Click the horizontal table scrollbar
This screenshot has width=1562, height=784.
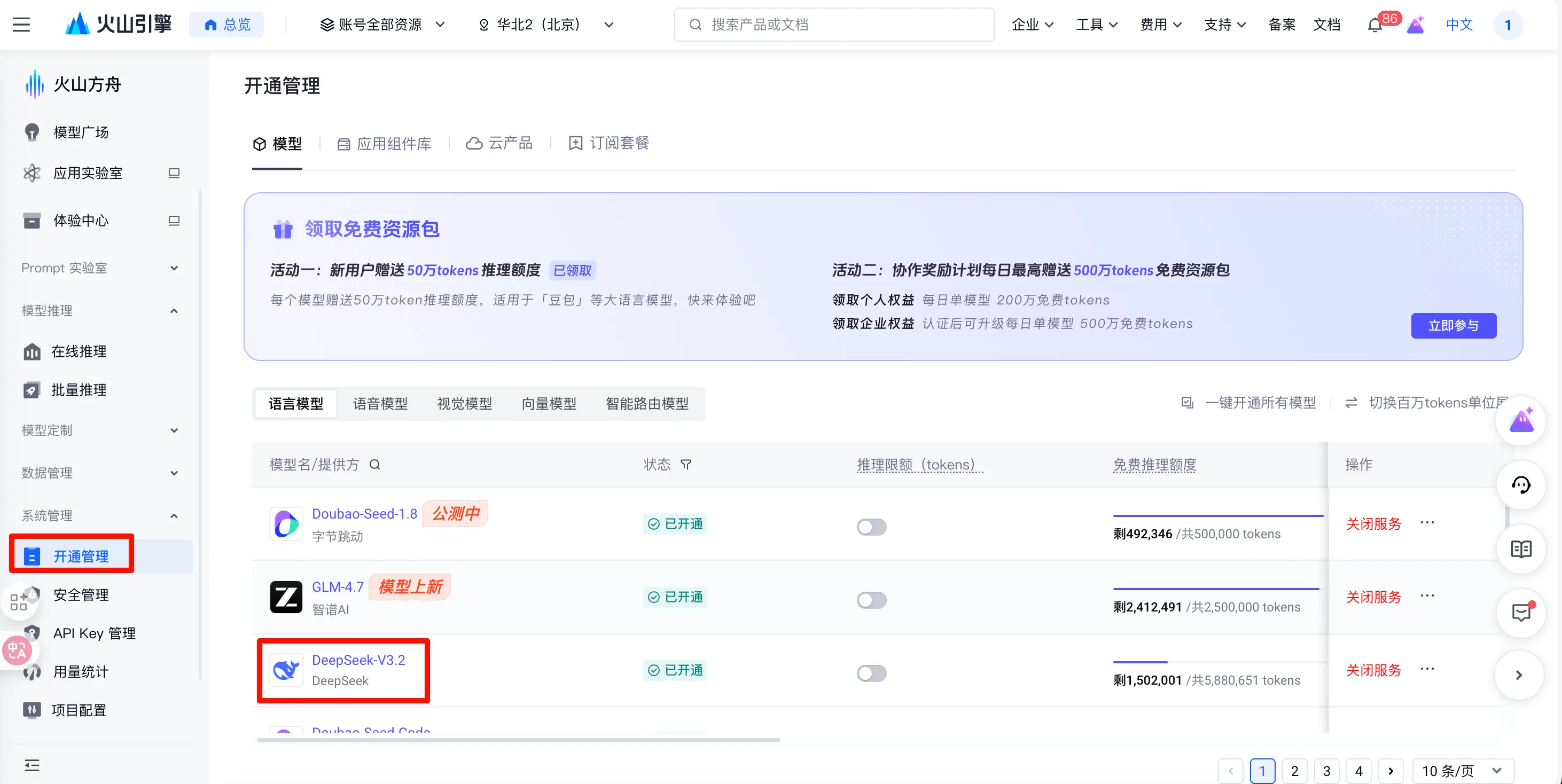[519, 740]
